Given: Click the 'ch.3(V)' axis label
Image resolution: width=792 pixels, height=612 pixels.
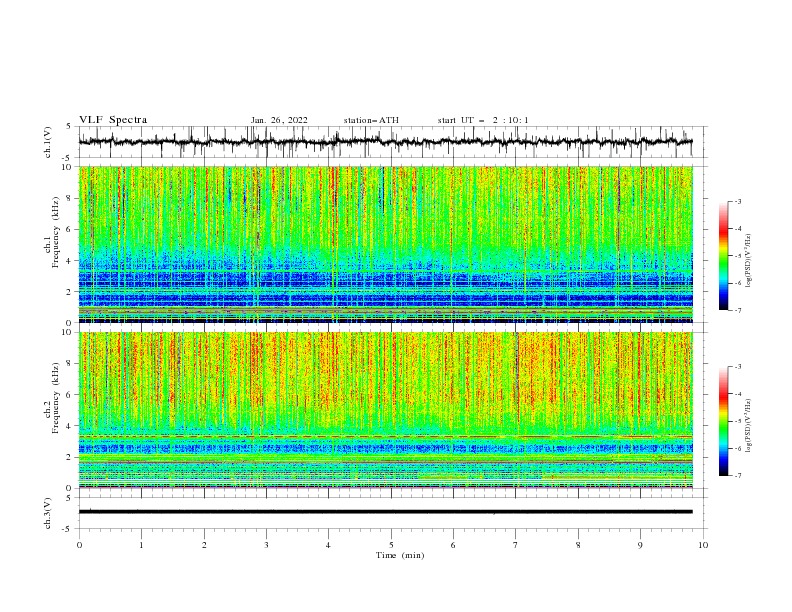Looking at the screenshot, I should click(x=48, y=513).
